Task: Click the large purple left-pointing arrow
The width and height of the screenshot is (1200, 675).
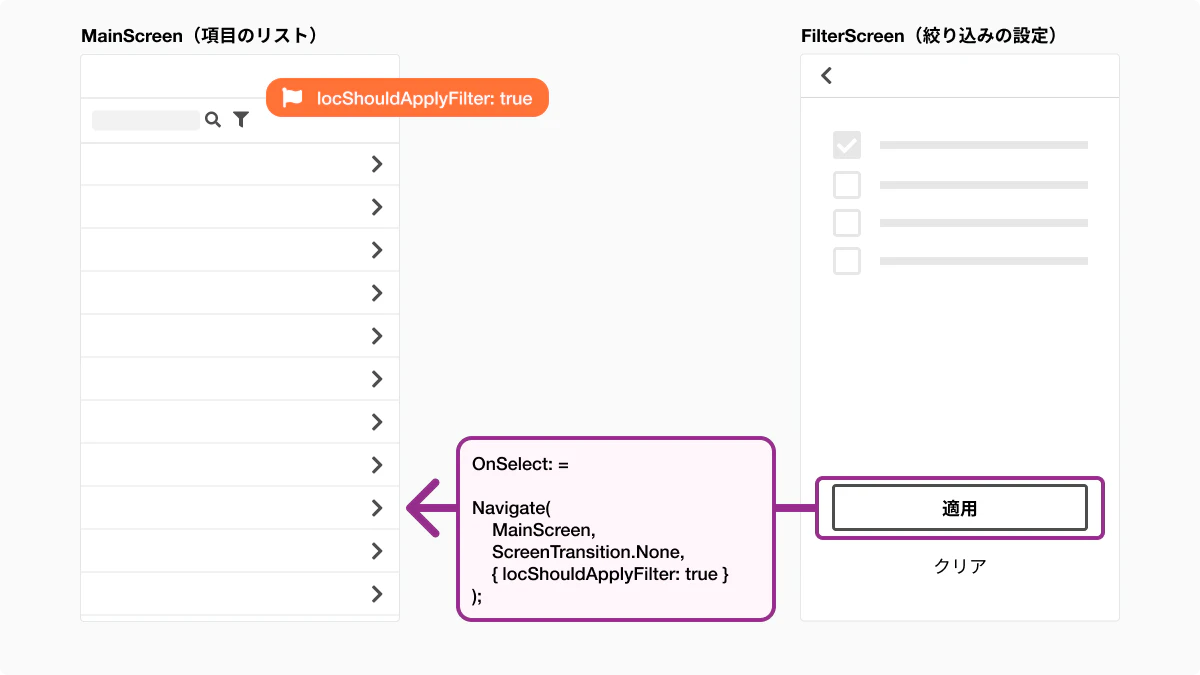Action: pyautogui.click(x=426, y=508)
